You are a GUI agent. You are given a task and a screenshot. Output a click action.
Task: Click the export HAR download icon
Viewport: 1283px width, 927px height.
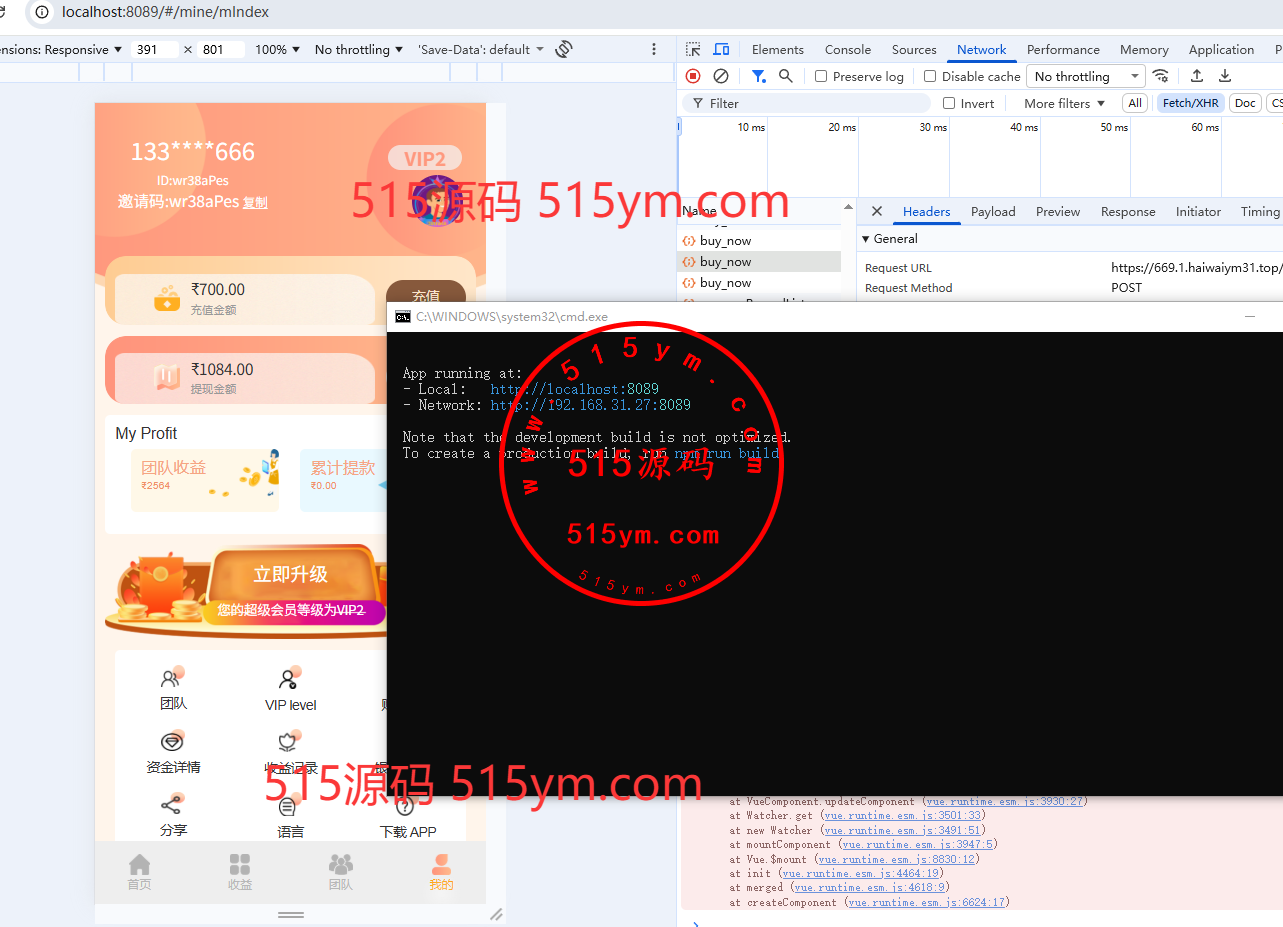[1224, 76]
